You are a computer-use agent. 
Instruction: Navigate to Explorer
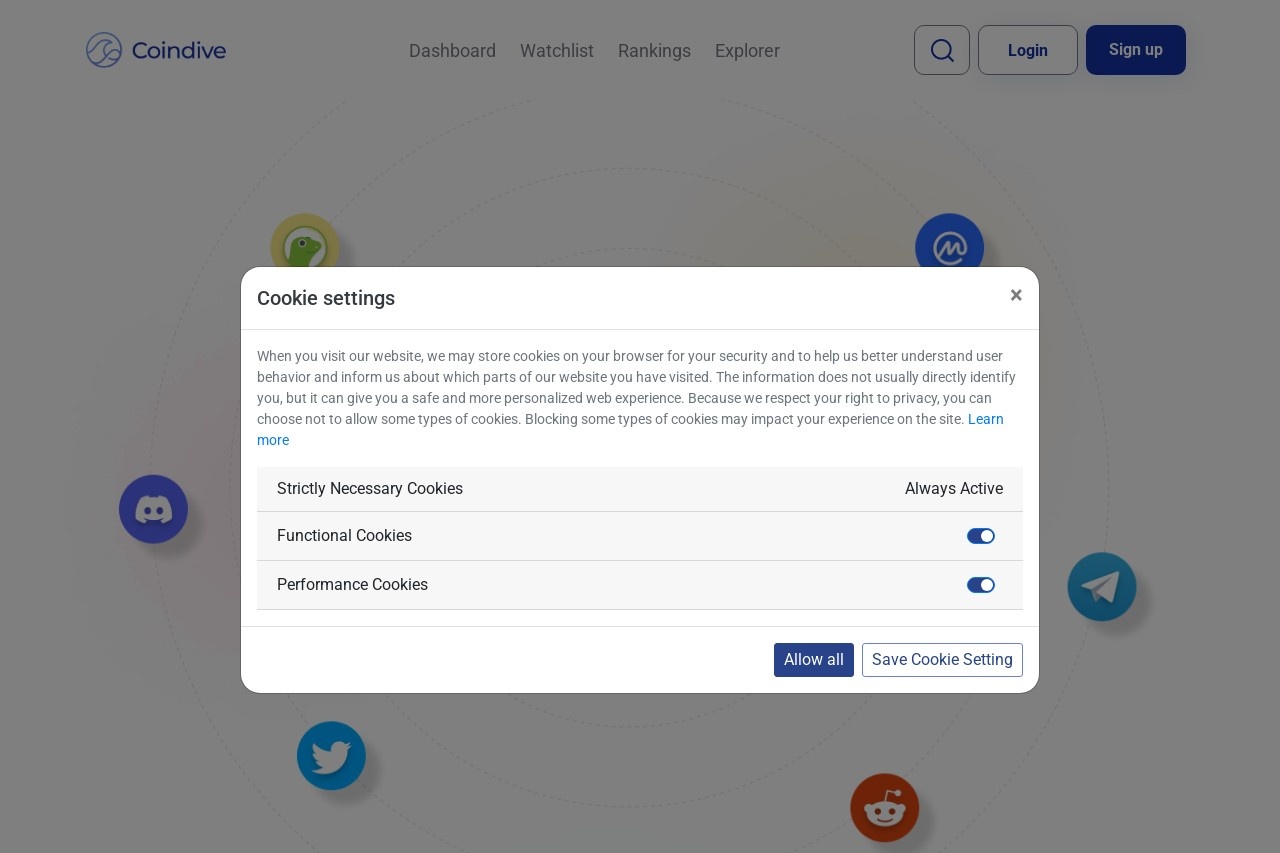click(x=747, y=51)
